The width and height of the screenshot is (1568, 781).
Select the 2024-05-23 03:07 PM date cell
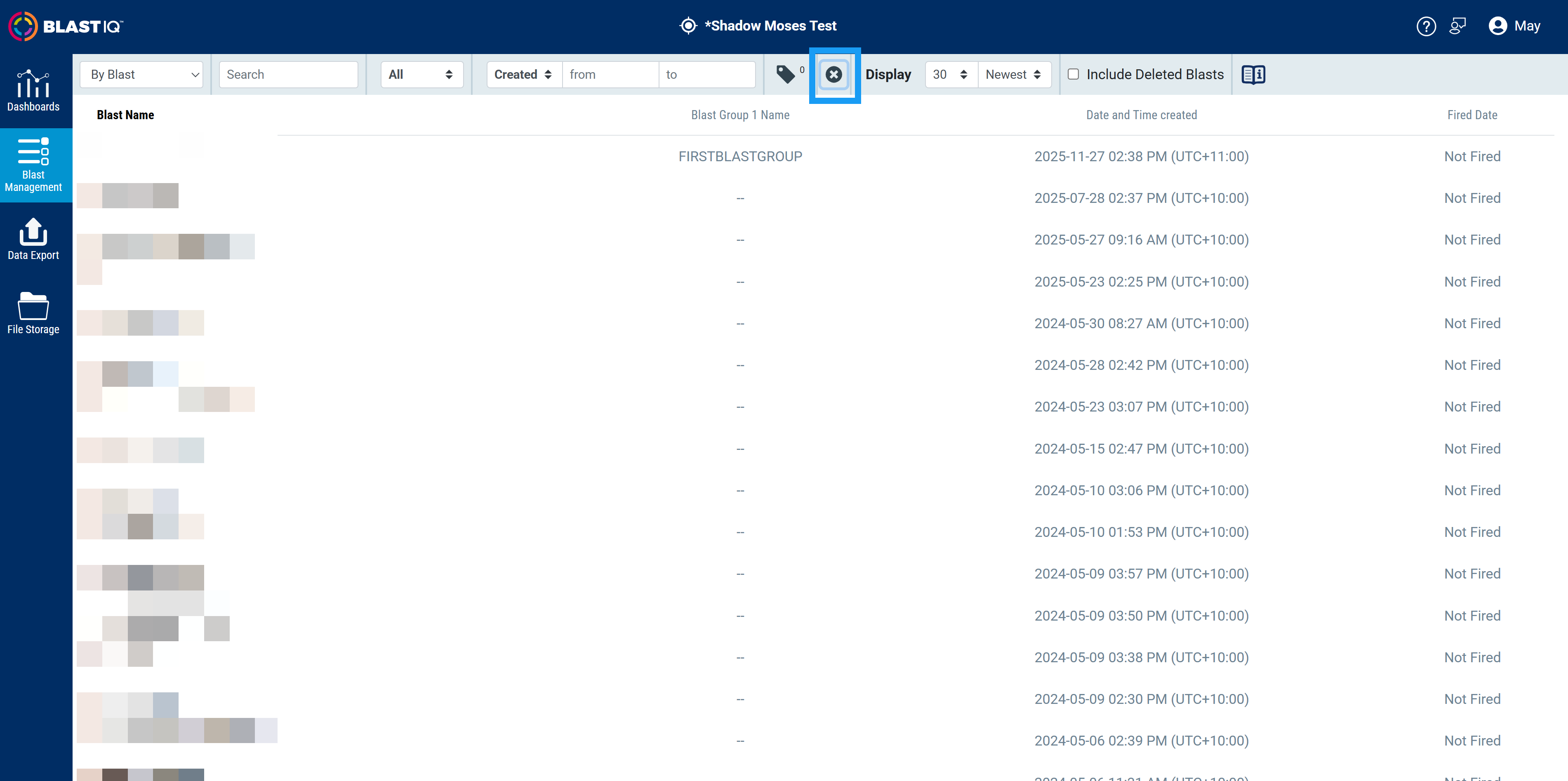1141,407
